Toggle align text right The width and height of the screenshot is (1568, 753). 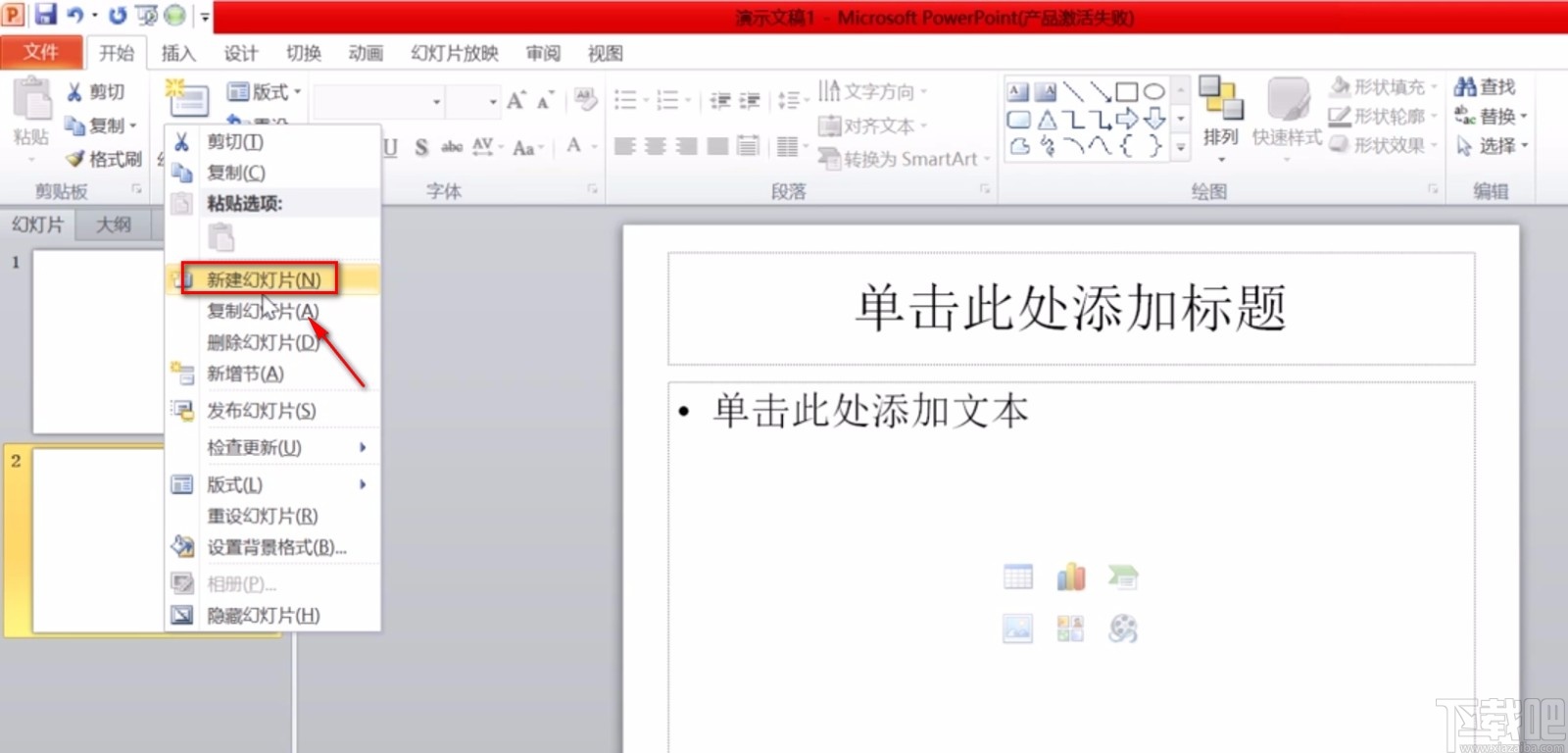point(687,146)
